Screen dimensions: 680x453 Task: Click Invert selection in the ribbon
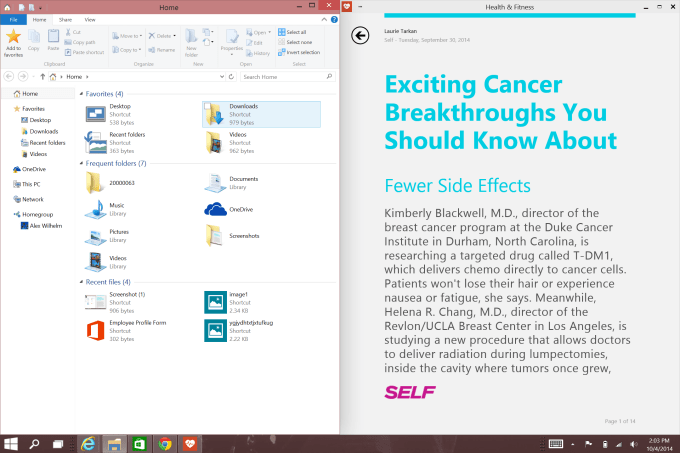[x=301, y=52]
